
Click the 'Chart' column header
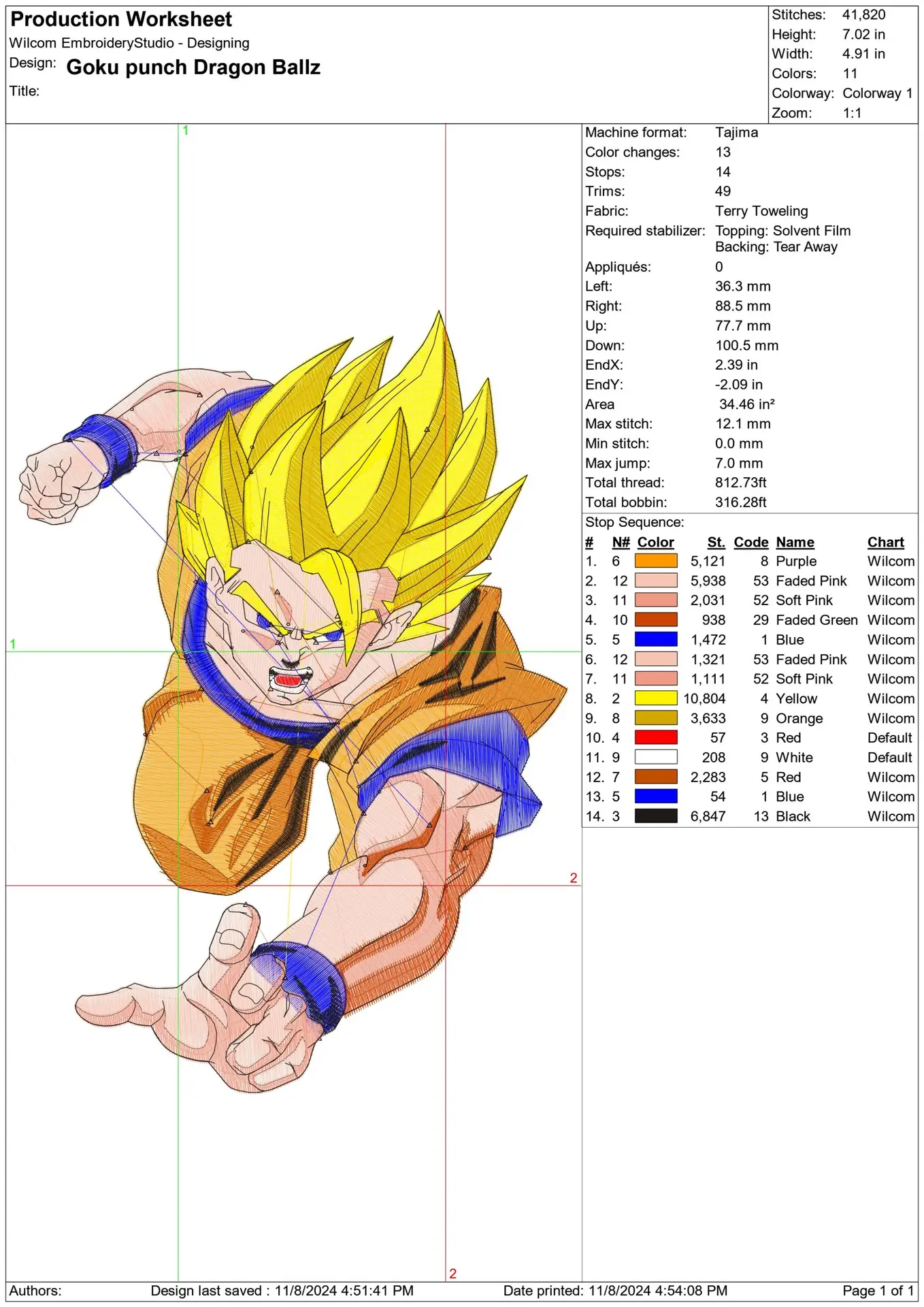(x=886, y=543)
